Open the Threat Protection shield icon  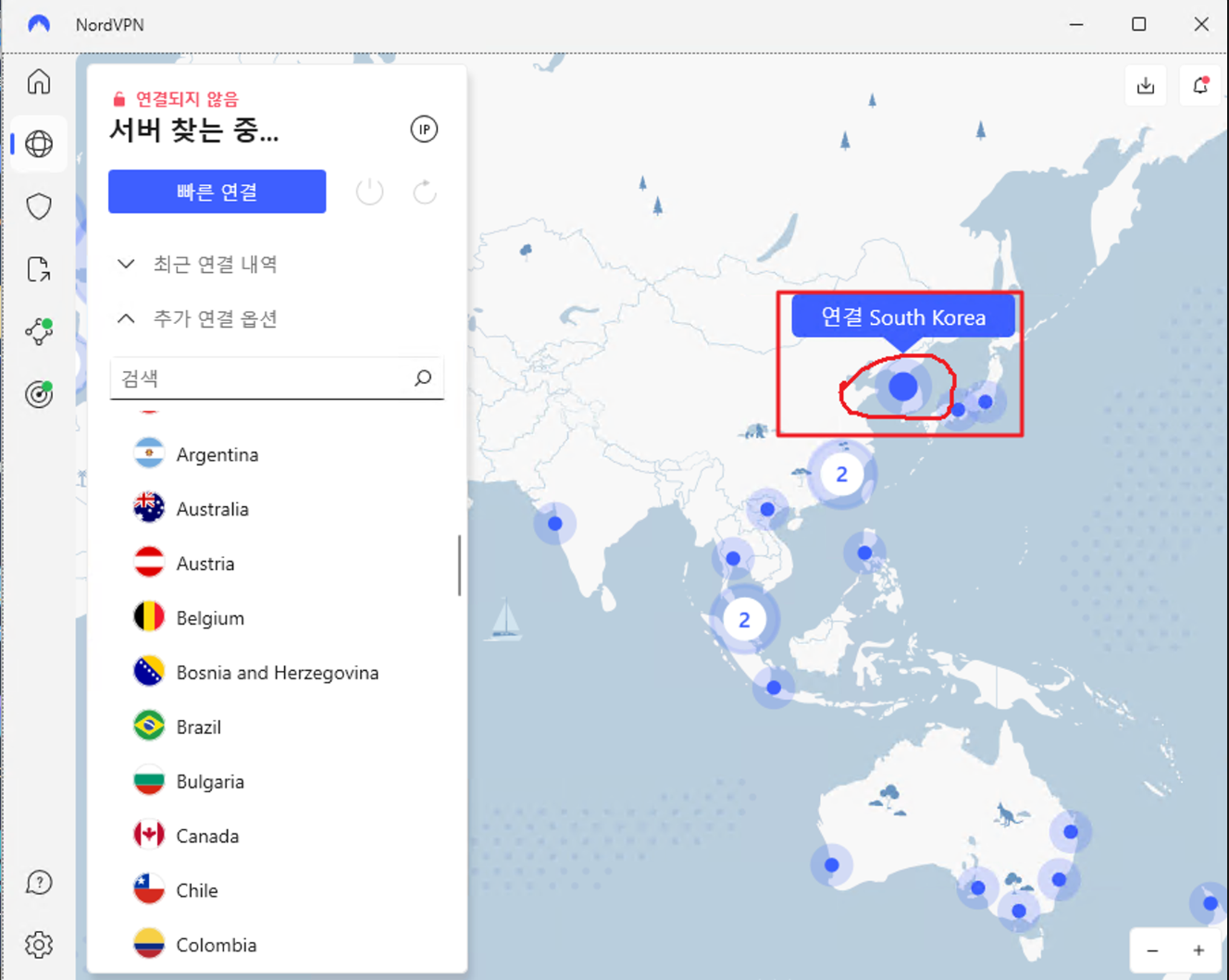39,205
